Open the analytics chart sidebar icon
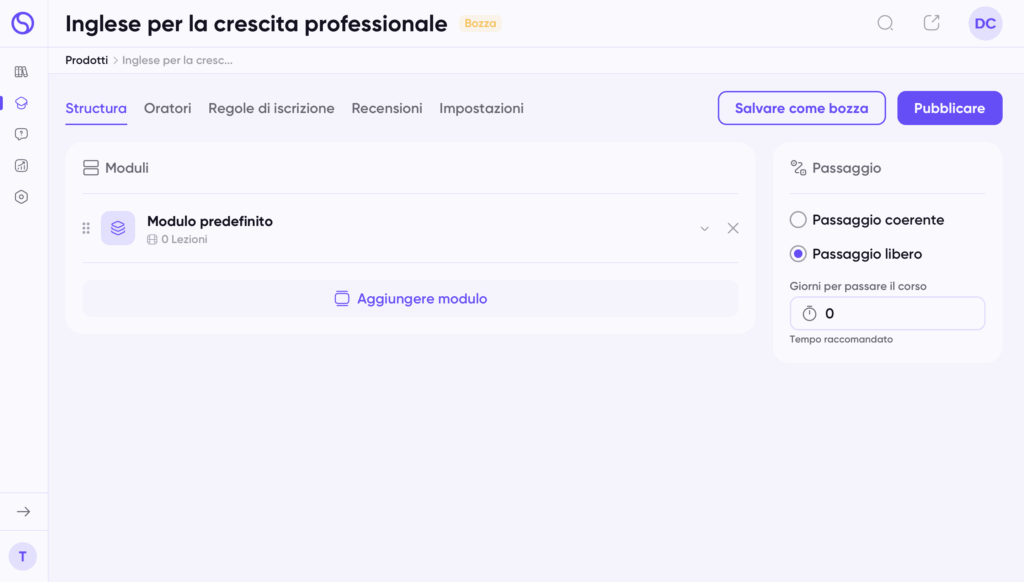Image resolution: width=1024 pixels, height=582 pixels. click(22, 166)
